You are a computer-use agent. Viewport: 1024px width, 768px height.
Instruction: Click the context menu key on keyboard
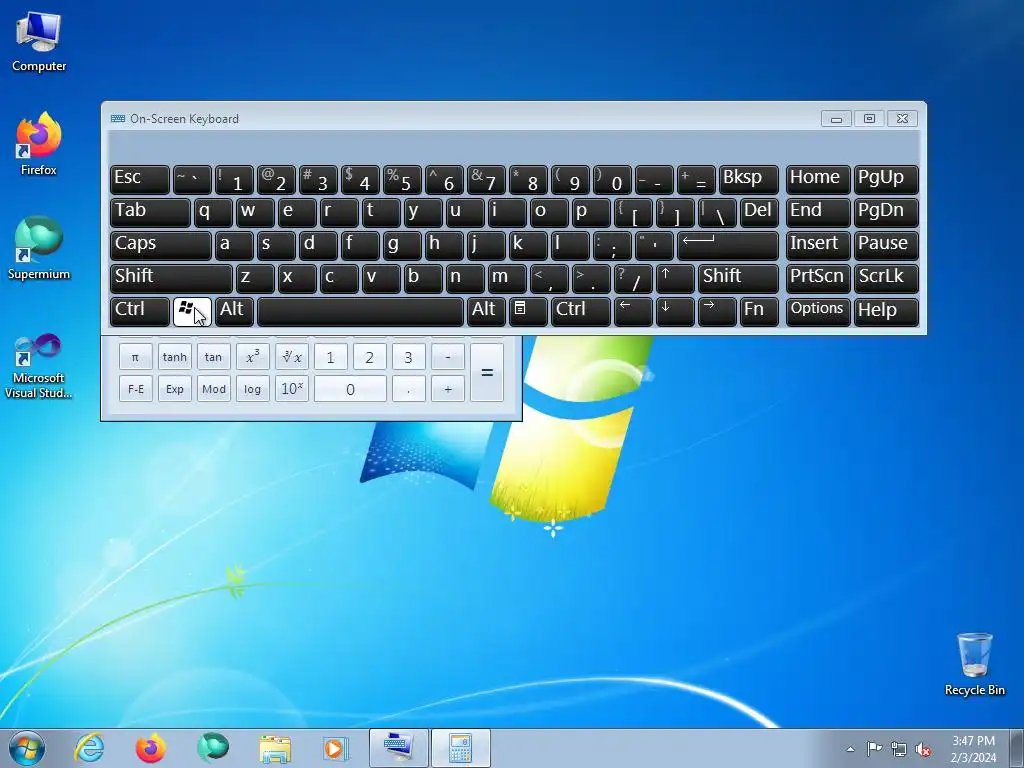point(528,312)
